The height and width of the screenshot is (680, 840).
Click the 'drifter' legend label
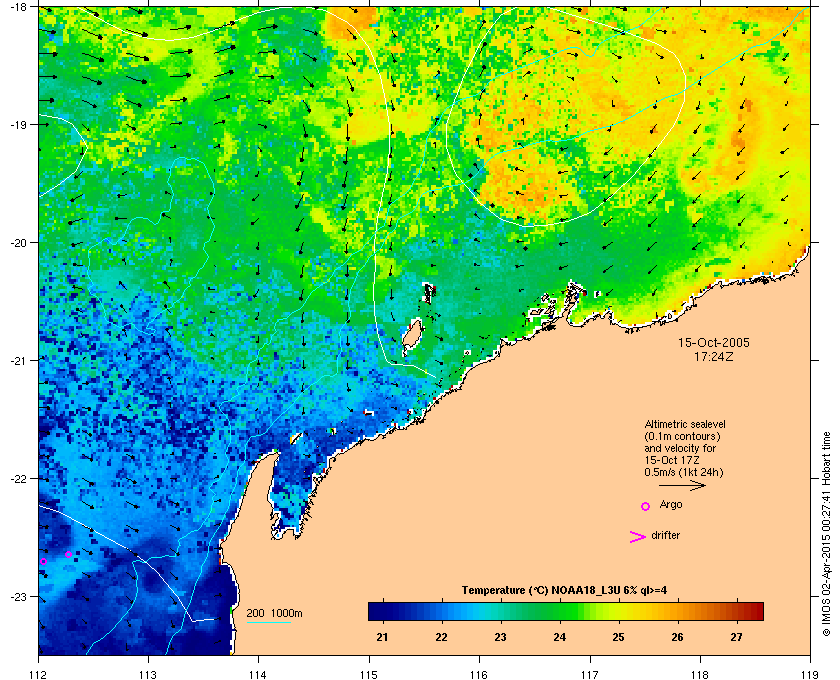(665, 535)
